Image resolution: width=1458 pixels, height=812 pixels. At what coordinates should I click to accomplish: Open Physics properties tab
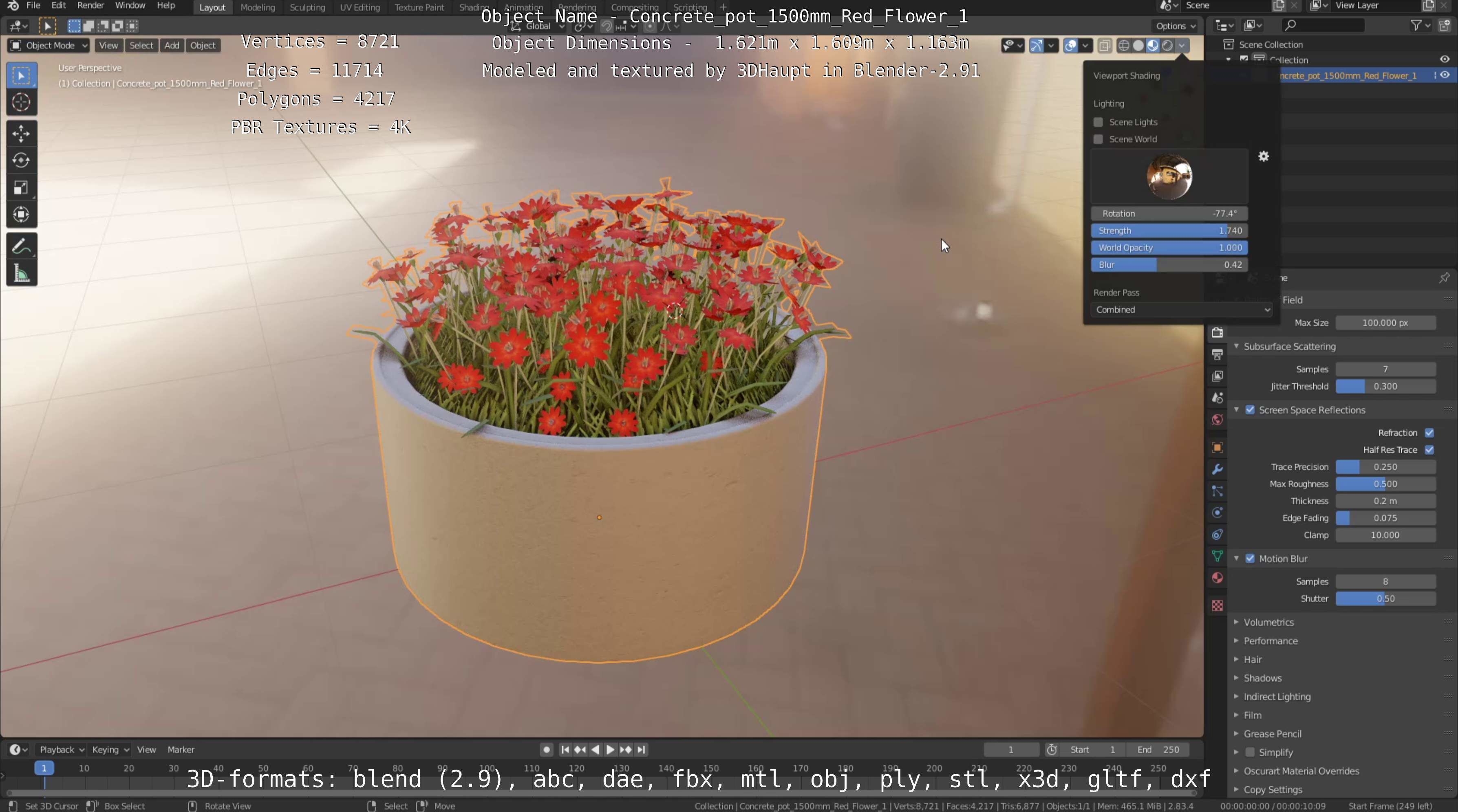1218,513
